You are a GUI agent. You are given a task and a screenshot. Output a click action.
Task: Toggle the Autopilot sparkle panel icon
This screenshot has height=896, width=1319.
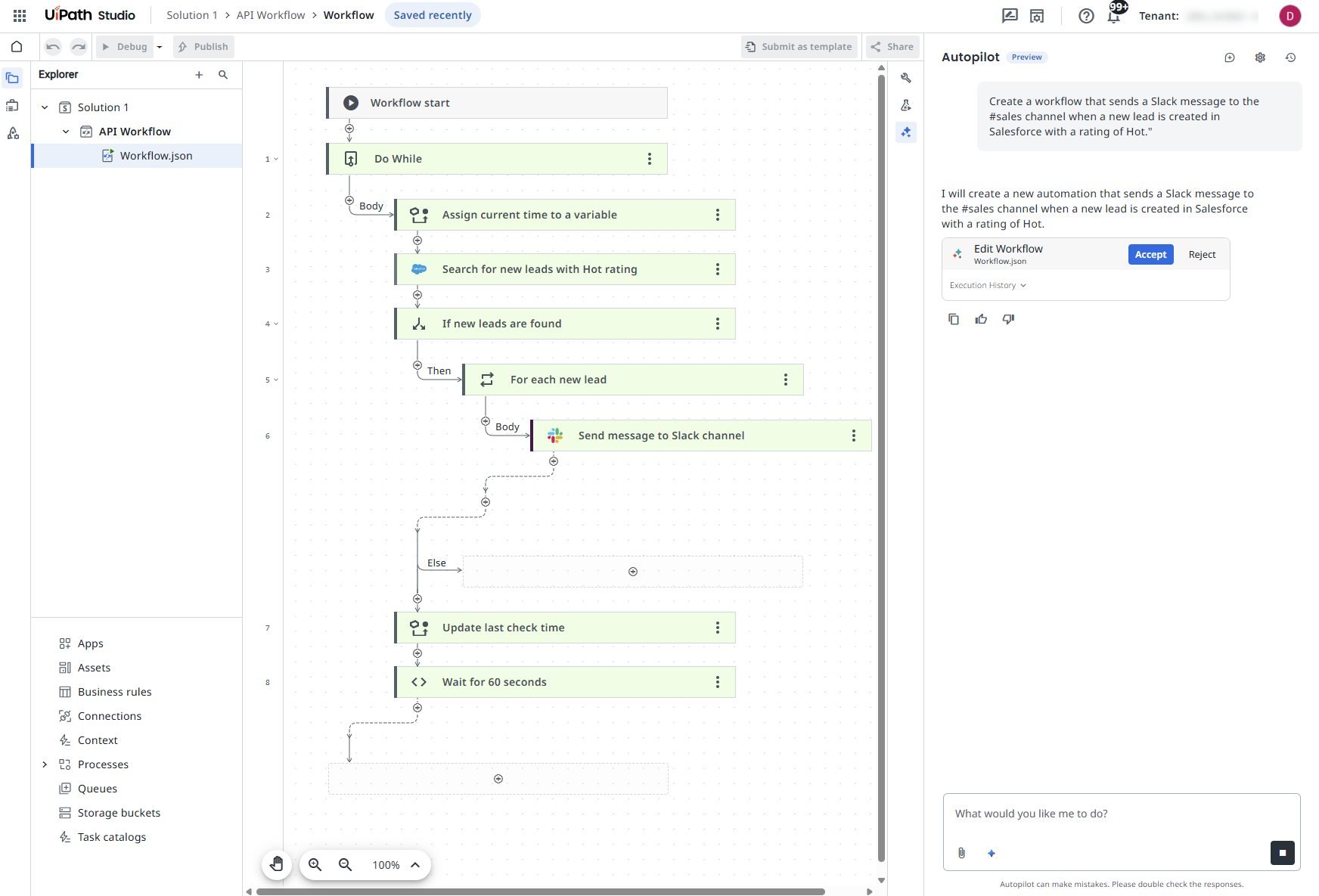point(906,132)
